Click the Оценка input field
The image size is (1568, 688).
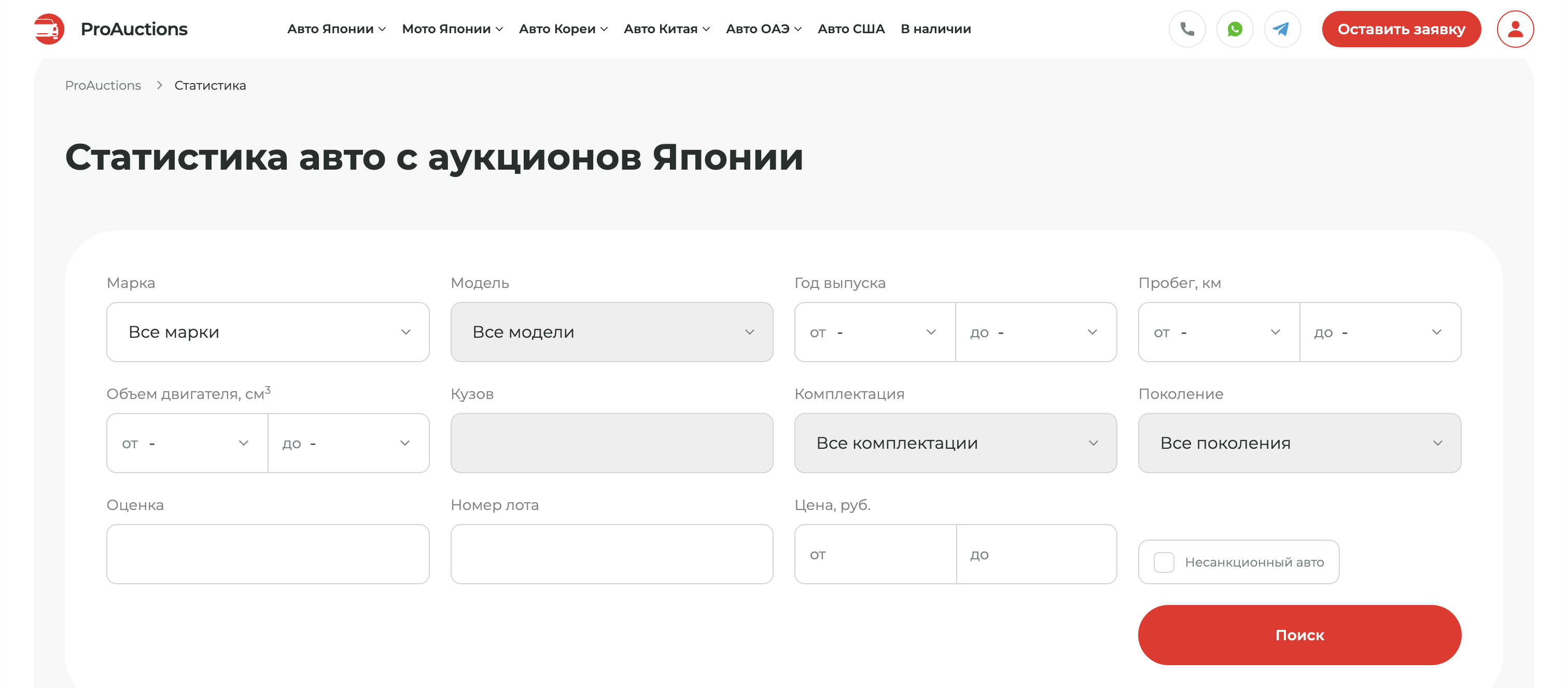[x=268, y=554]
